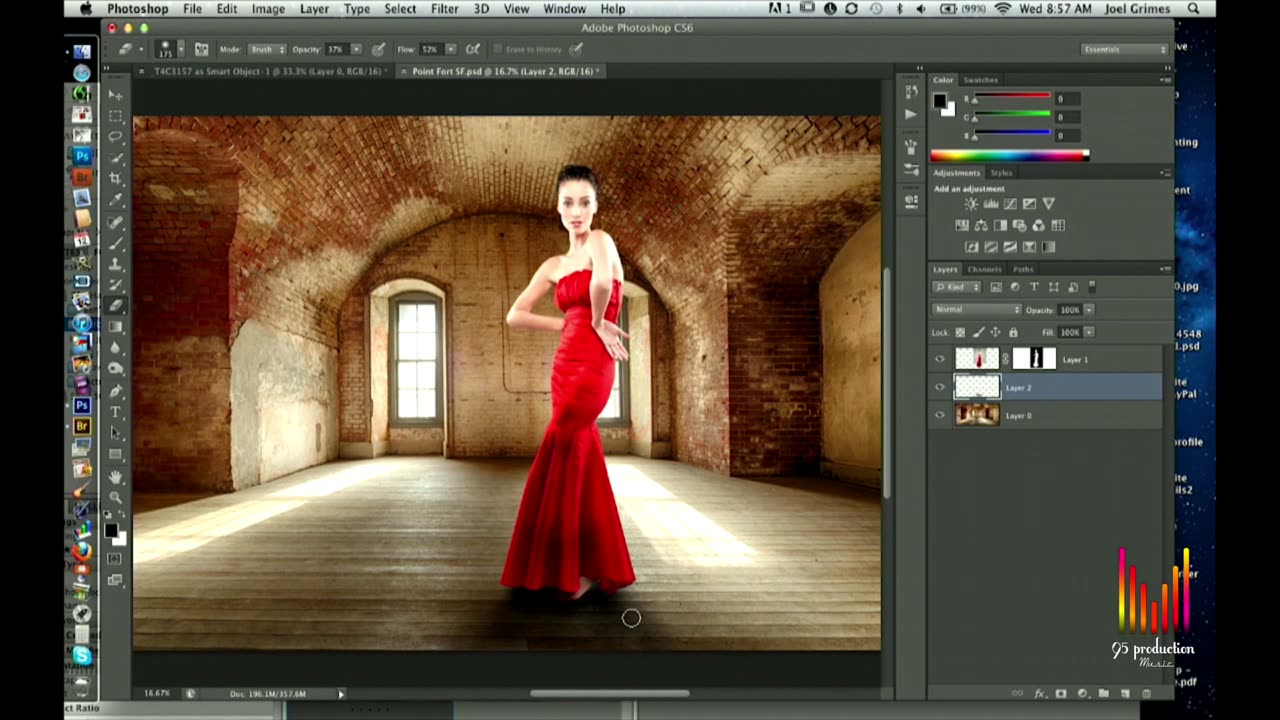Screen dimensions: 1280x720
Task: Click the Spotlight search icon
Action: (x=1193, y=9)
